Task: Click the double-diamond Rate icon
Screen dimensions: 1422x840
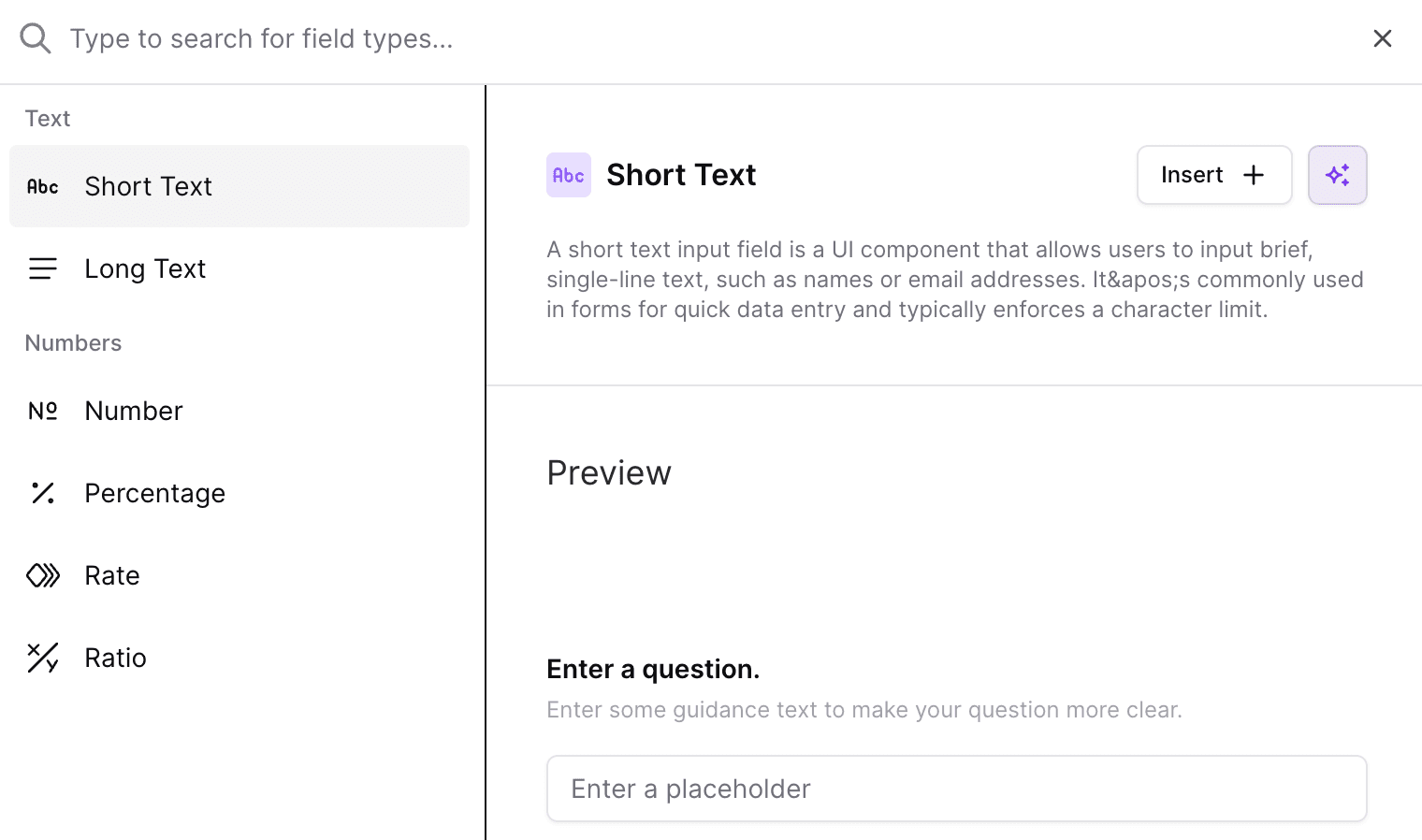Action: [43, 575]
